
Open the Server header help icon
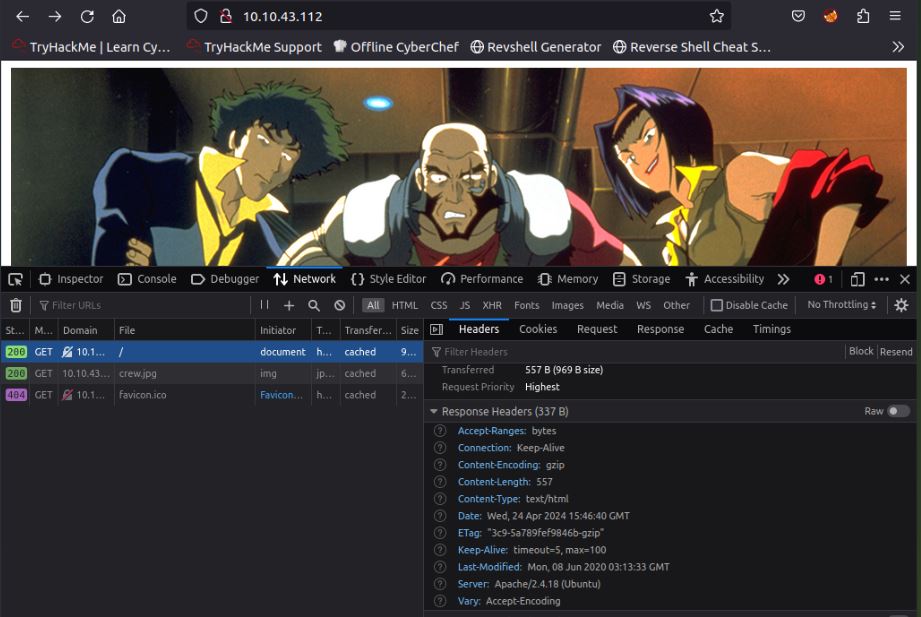coord(440,584)
